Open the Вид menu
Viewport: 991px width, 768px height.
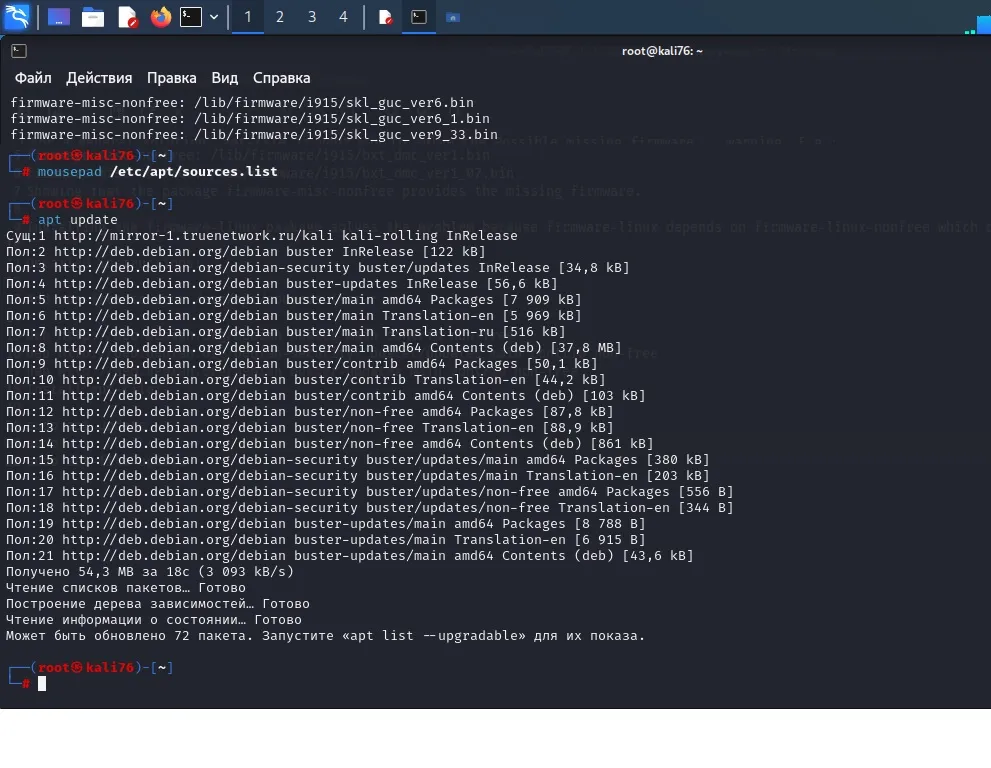[x=225, y=78]
